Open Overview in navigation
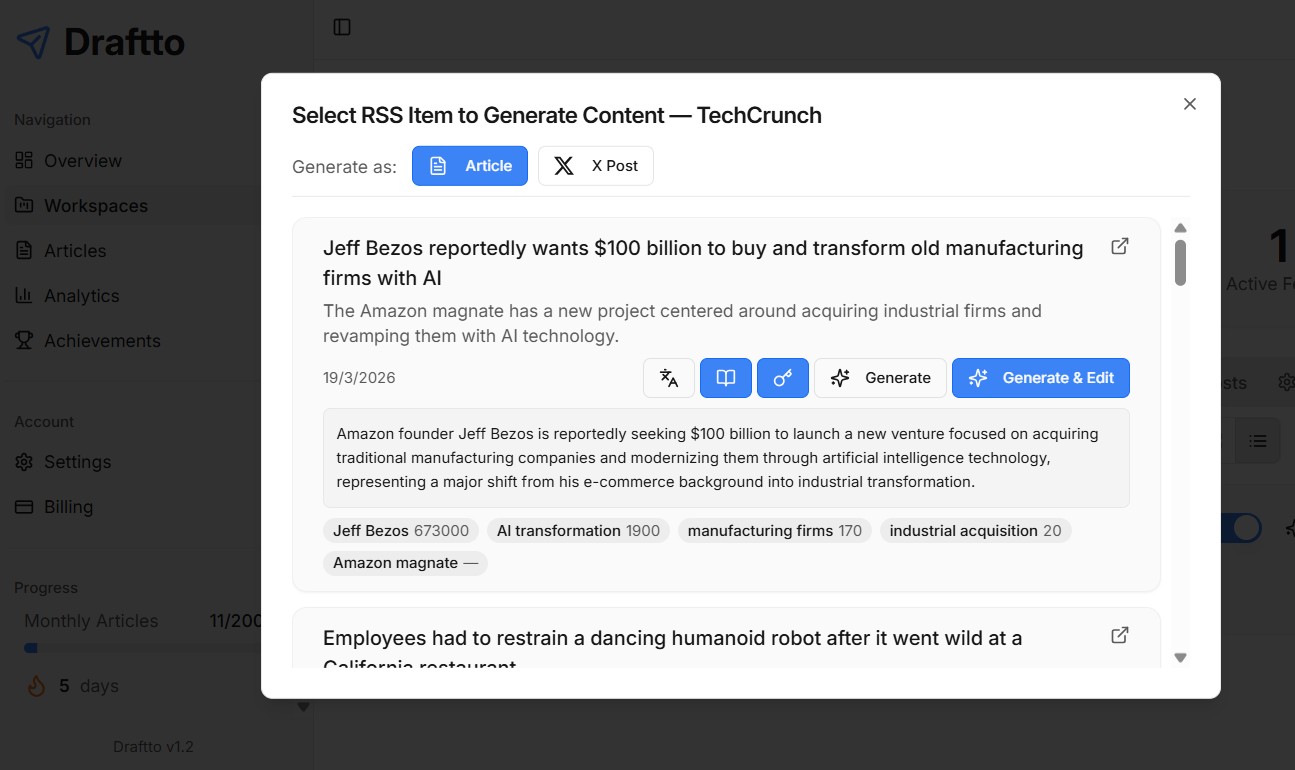 [82, 161]
